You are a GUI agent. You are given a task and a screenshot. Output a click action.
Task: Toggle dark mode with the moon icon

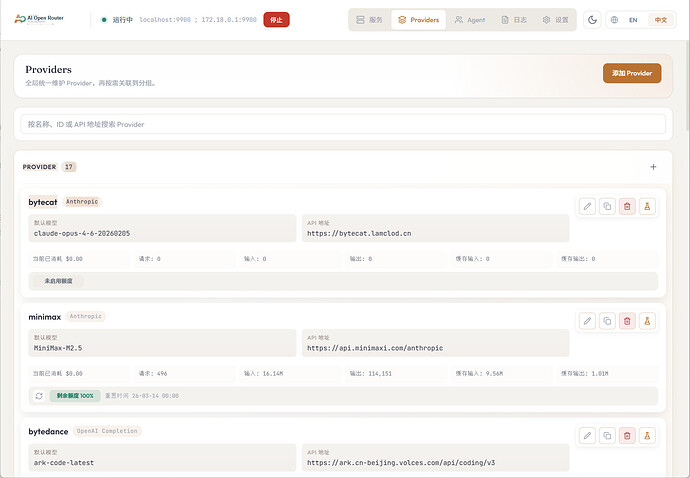[592, 20]
